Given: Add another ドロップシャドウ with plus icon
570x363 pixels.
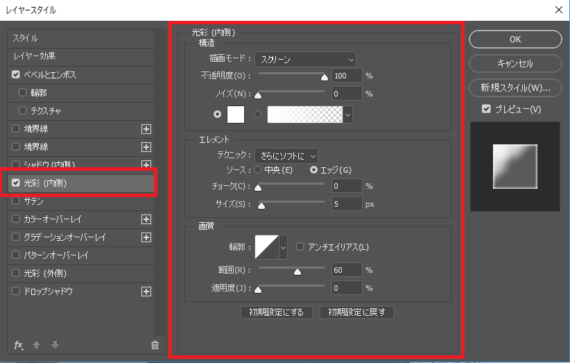Looking at the screenshot, I should 146,291.
